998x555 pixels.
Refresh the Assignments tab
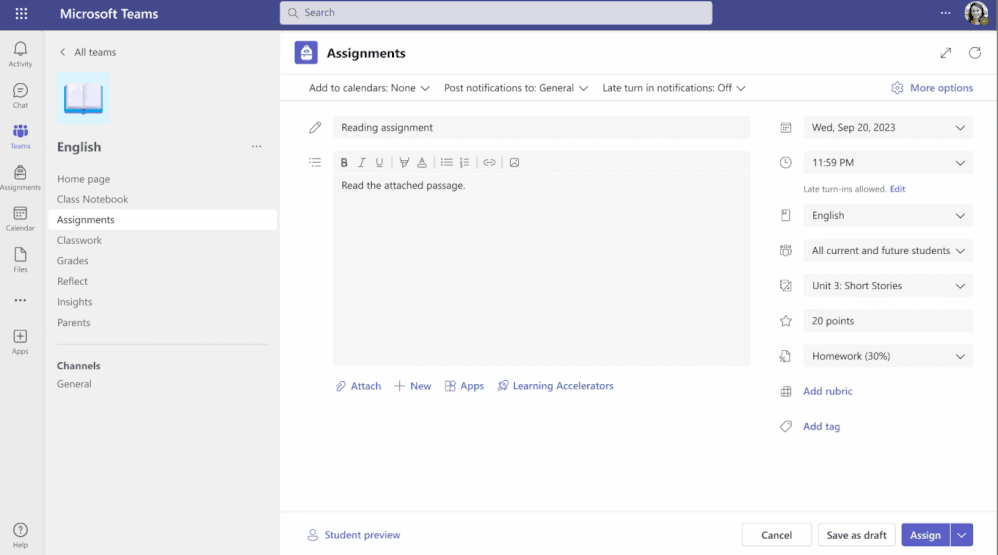point(974,53)
